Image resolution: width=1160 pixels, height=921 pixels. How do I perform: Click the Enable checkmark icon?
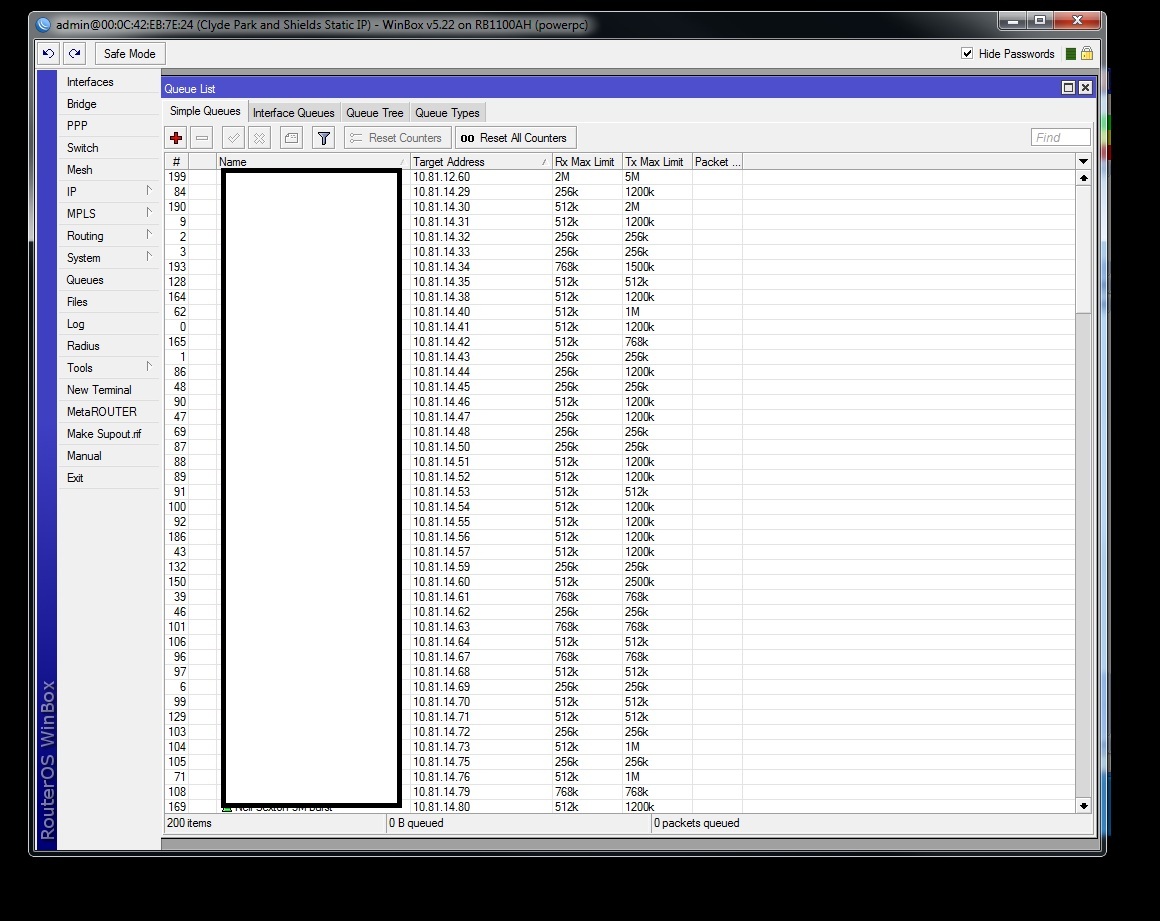[x=233, y=138]
